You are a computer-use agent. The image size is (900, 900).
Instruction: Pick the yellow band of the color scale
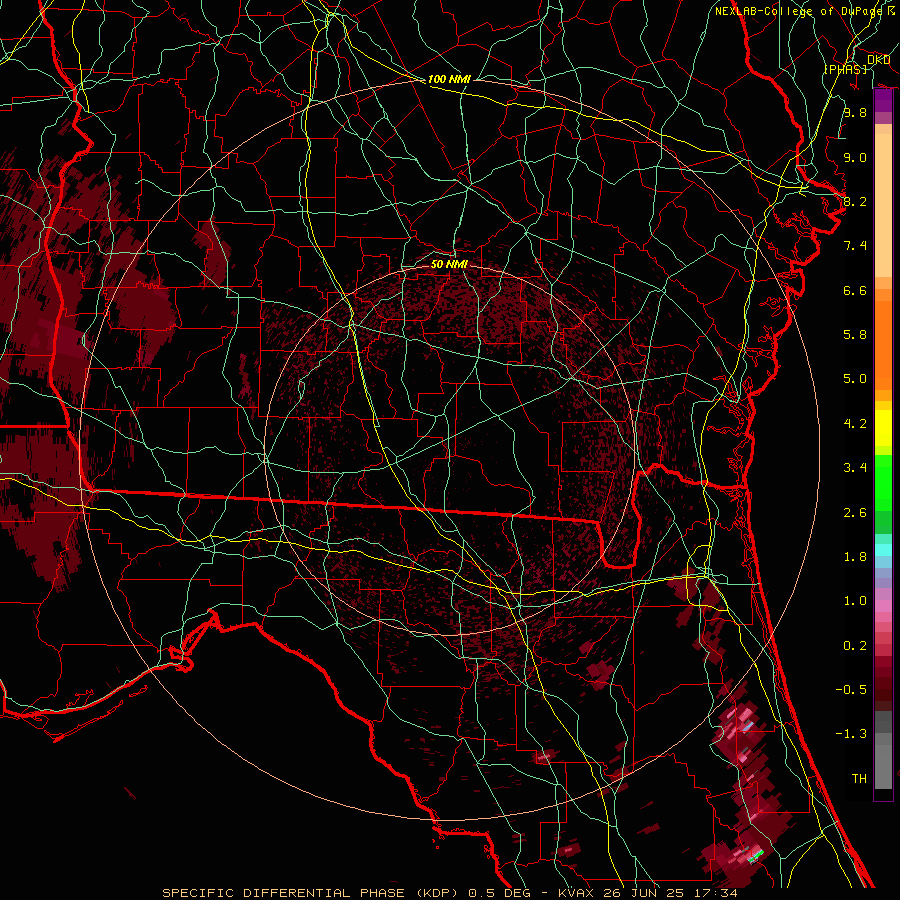click(x=883, y=428)
